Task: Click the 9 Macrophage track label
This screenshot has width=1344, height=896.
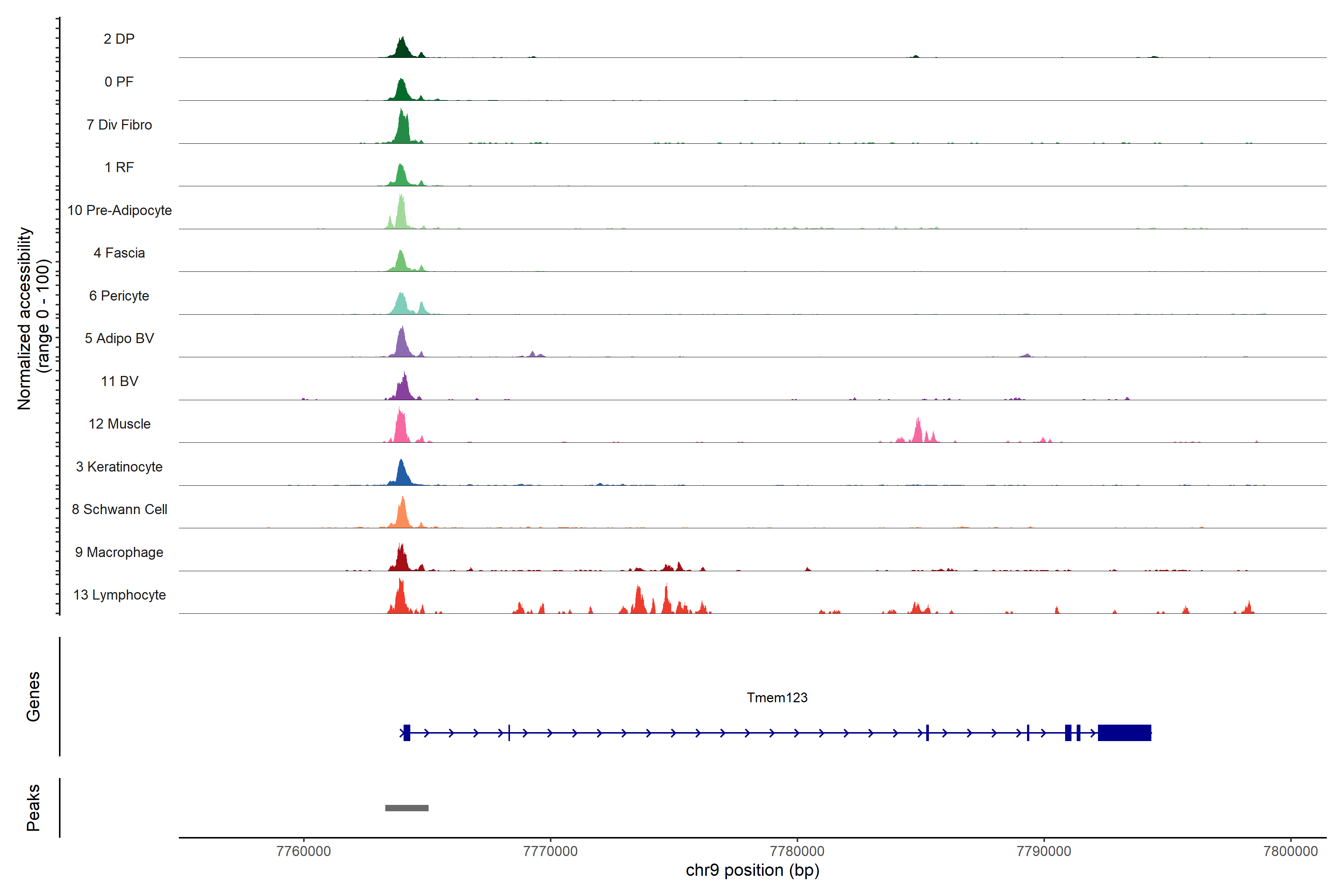Action: [119, 552]
